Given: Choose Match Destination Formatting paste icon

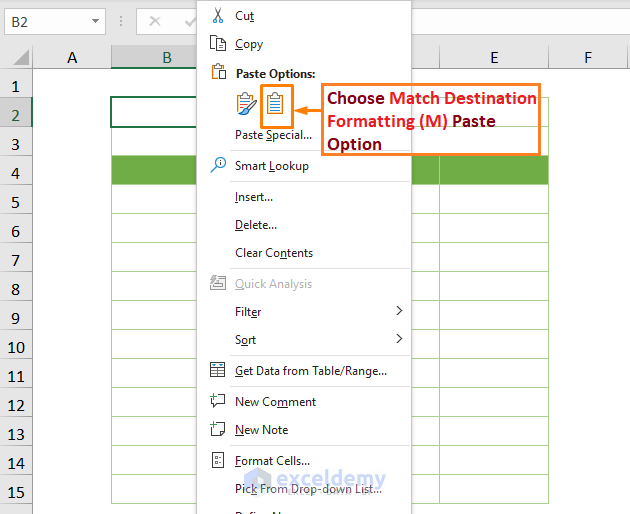Looking at the screenshot, I should click(275, 103).
